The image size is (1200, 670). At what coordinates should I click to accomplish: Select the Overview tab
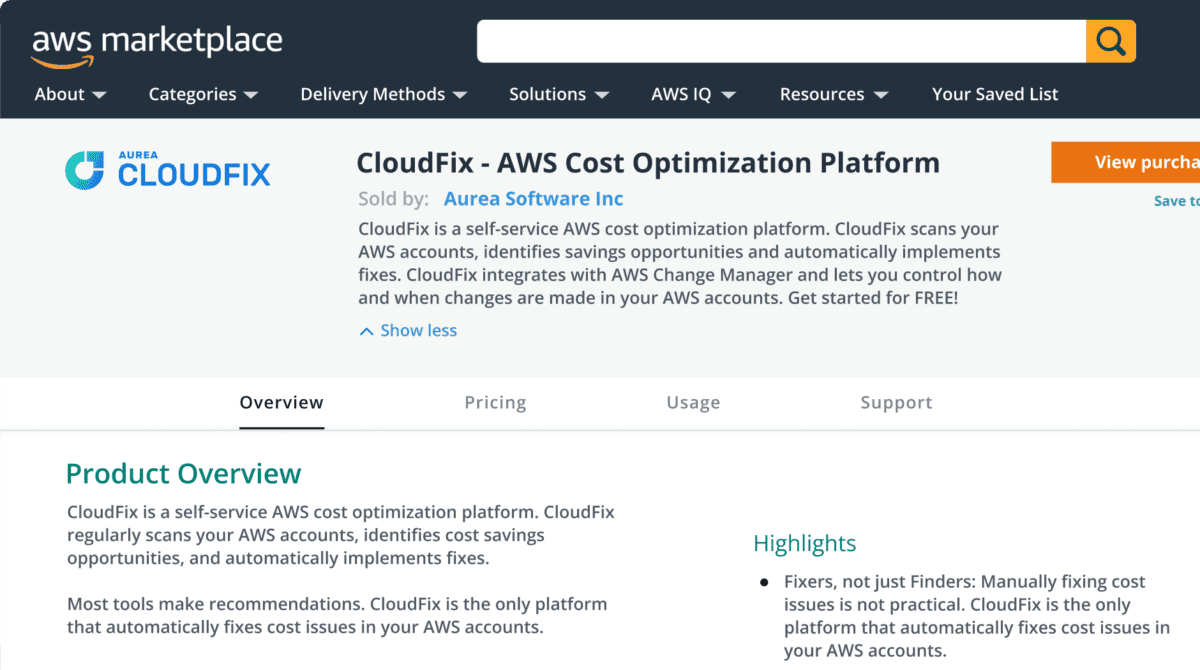[x=281, y=402]
